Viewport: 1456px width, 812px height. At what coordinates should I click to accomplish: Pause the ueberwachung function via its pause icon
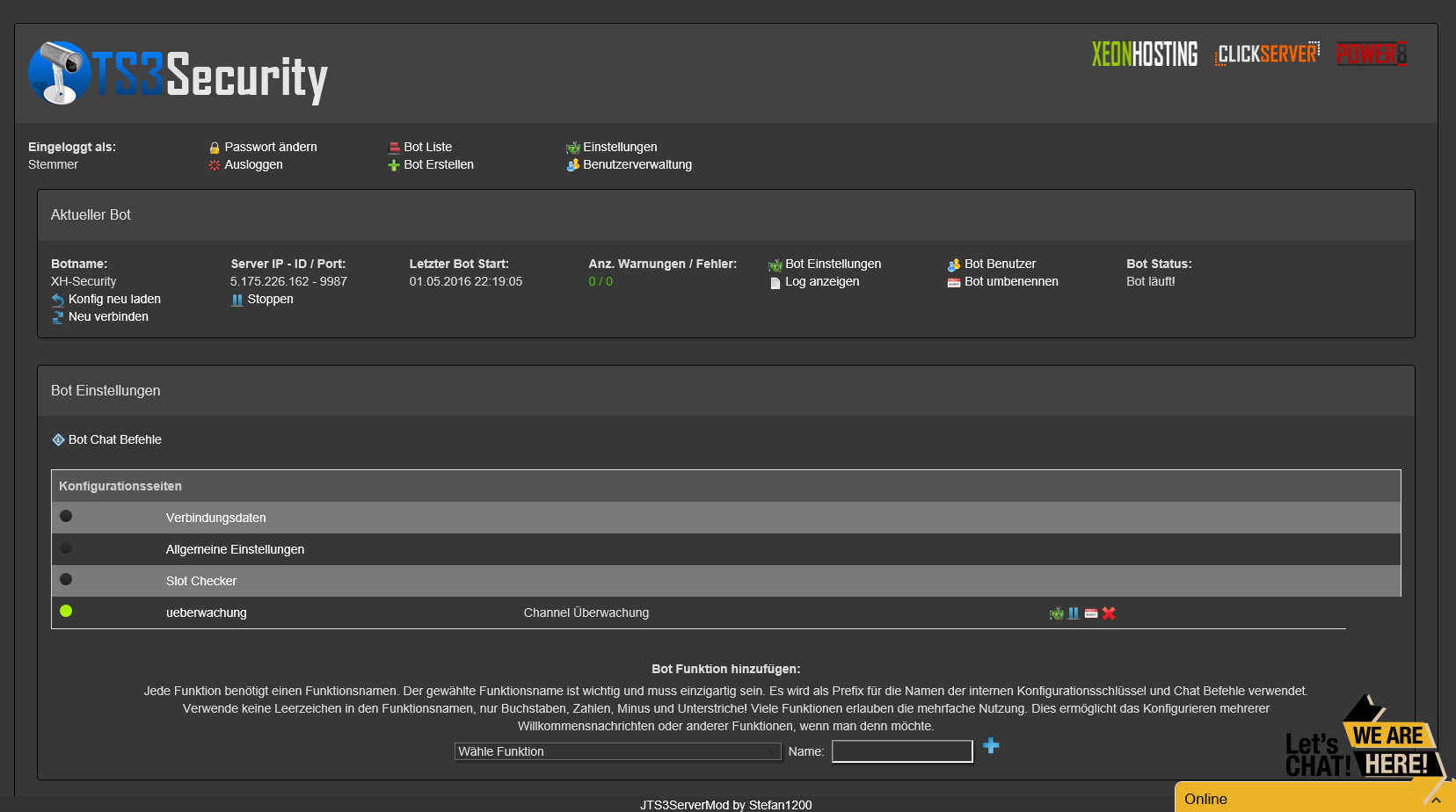coord(1074,613)
